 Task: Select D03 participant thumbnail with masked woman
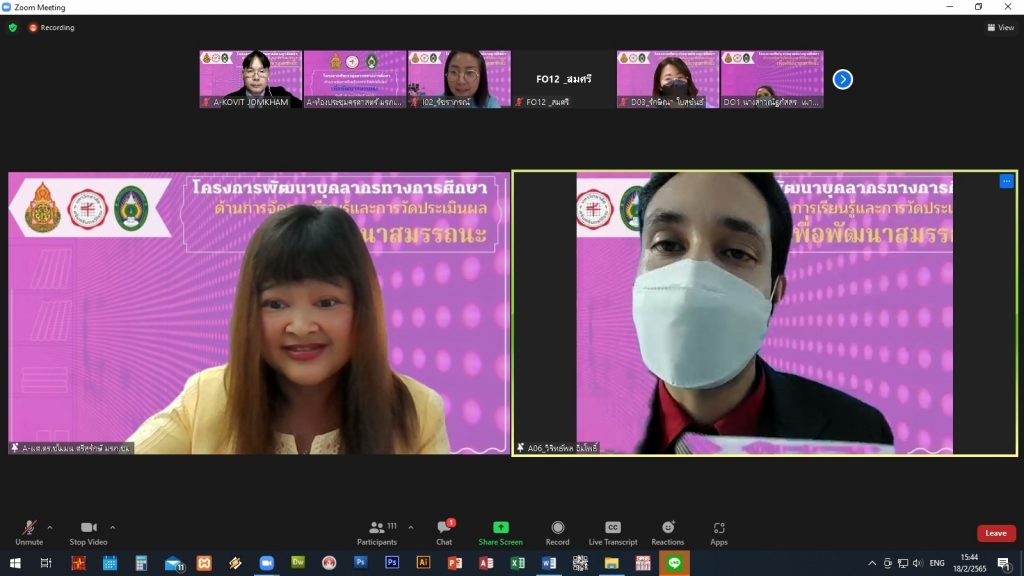(667, 79)
